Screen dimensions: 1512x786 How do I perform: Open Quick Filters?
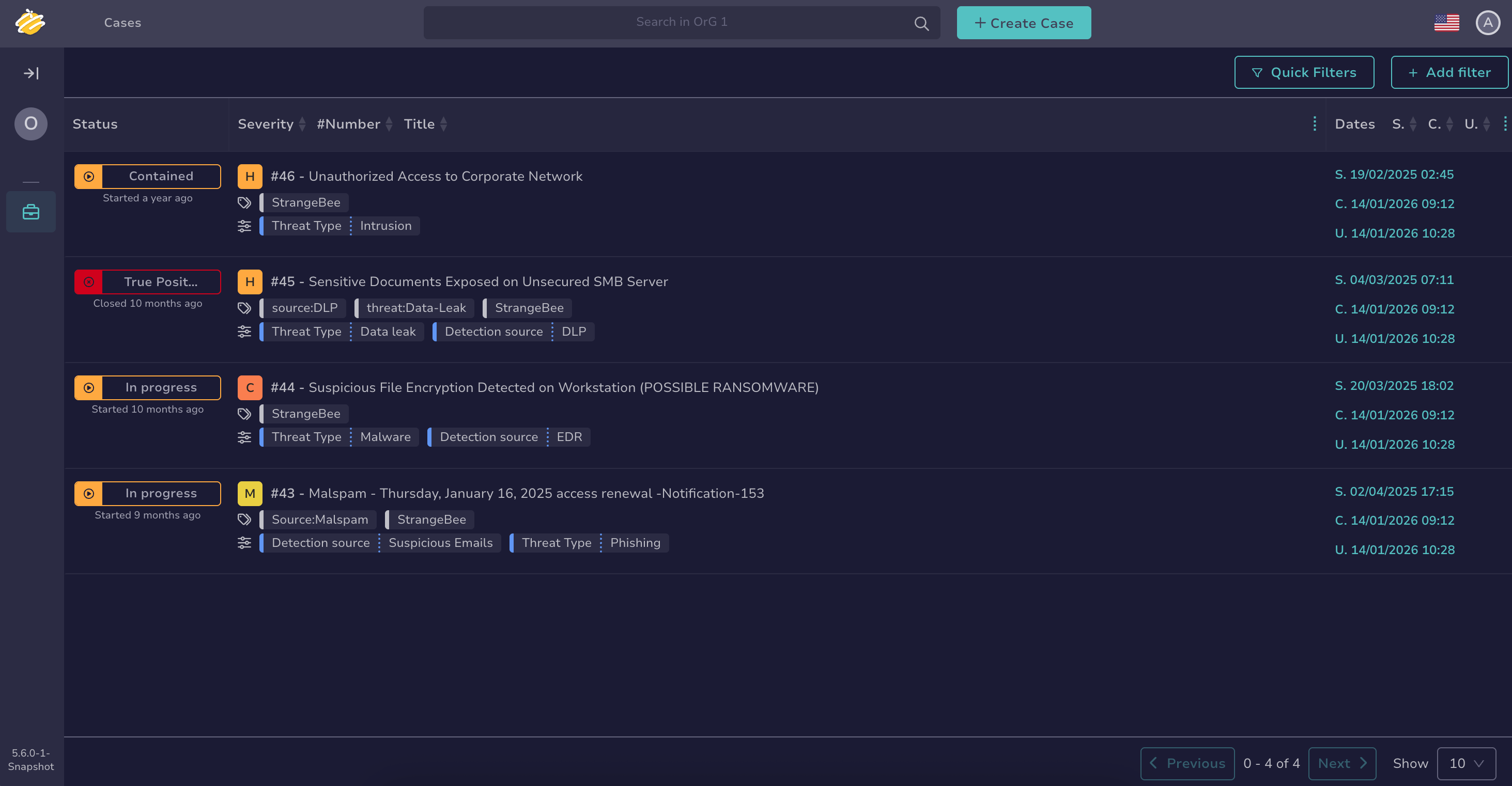pos(1304,72)
